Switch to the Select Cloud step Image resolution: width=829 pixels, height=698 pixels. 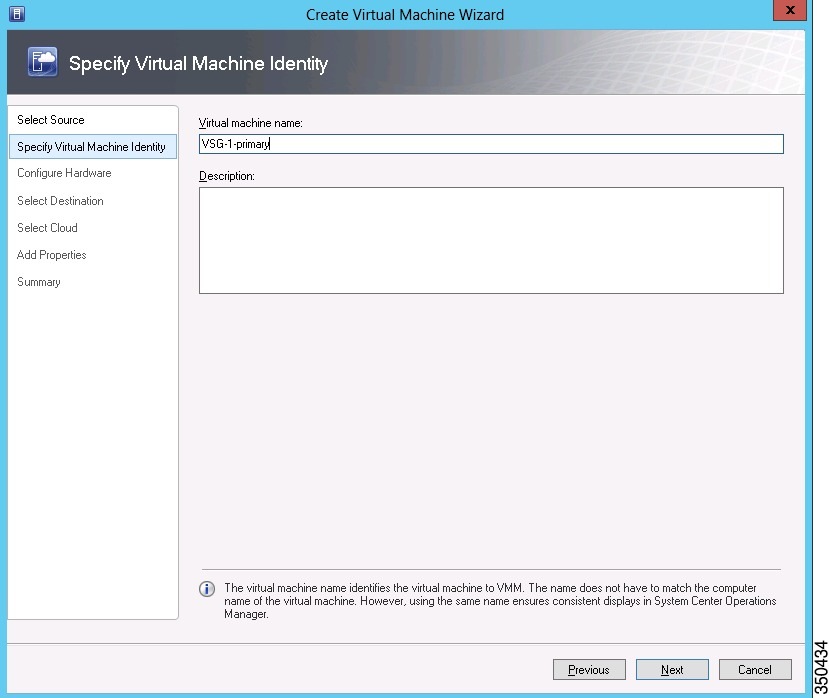[47, 228]
